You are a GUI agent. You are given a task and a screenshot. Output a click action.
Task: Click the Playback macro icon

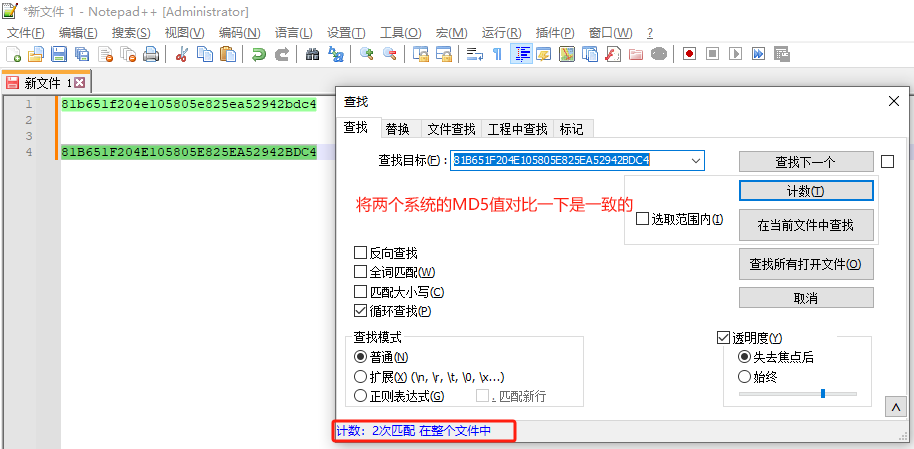pos(736,54)
